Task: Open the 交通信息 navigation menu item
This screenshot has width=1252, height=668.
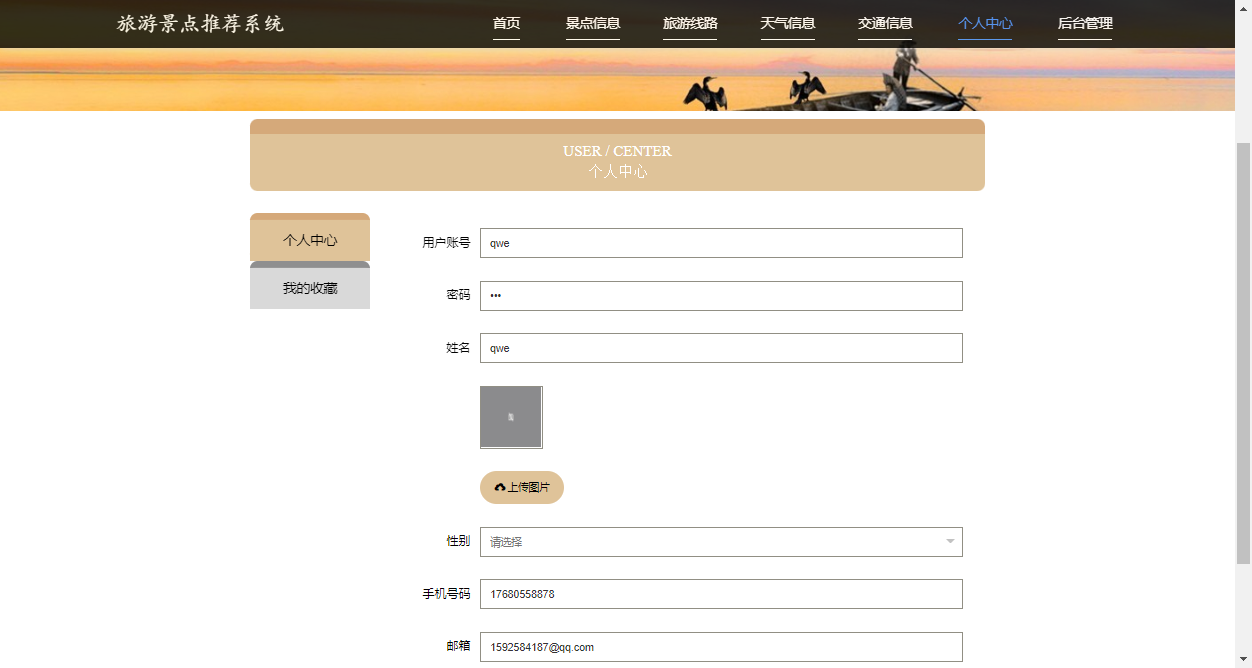Action: click(x=884, y=22)
